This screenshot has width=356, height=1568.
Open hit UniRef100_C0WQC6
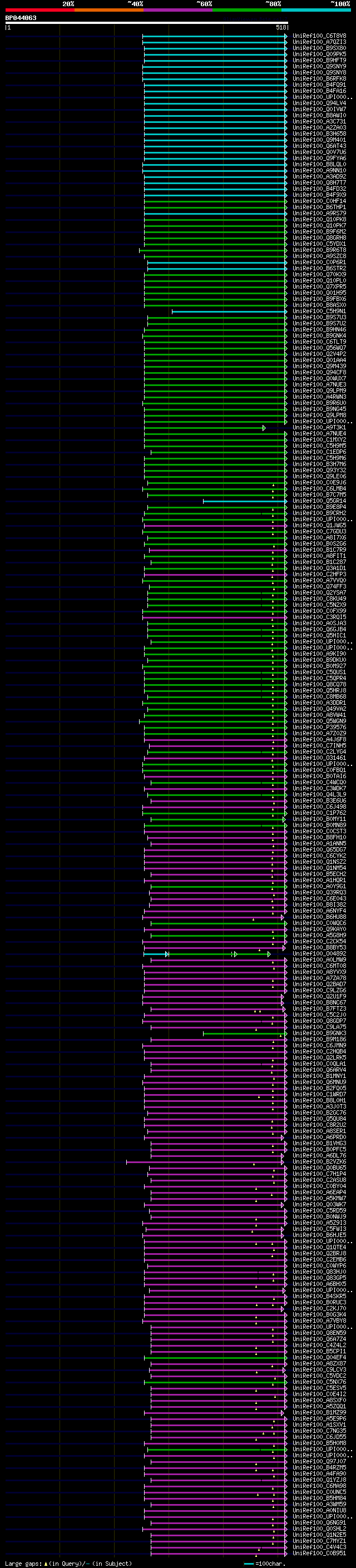(319, 923)
